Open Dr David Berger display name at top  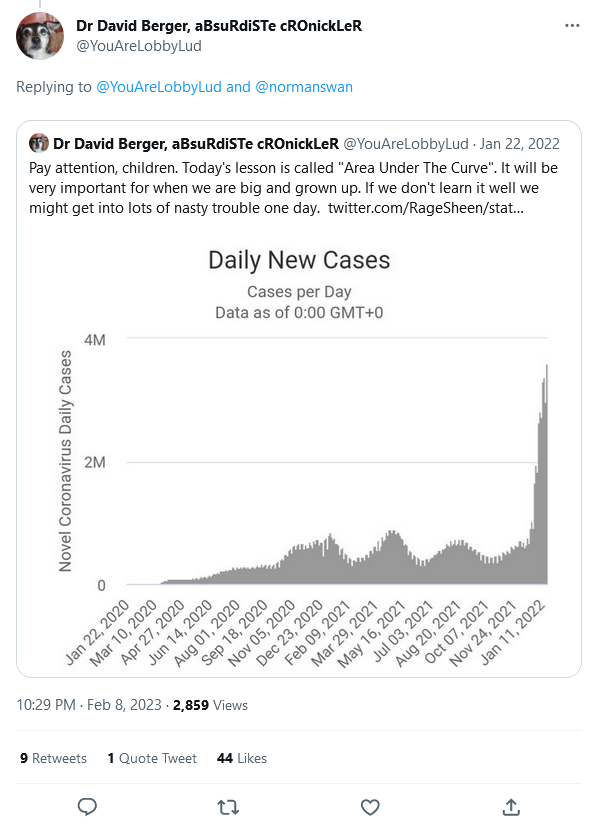[x=219, y=26]
